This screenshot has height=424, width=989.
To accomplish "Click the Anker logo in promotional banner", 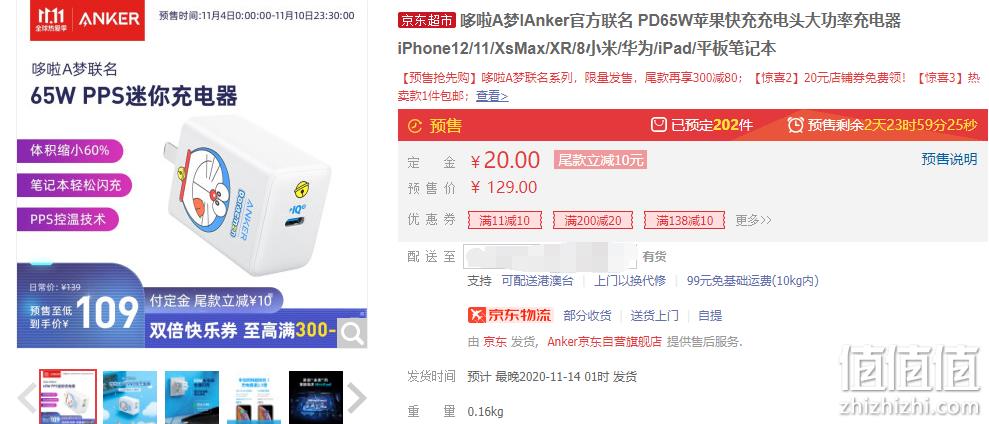I will coord(108,19).
